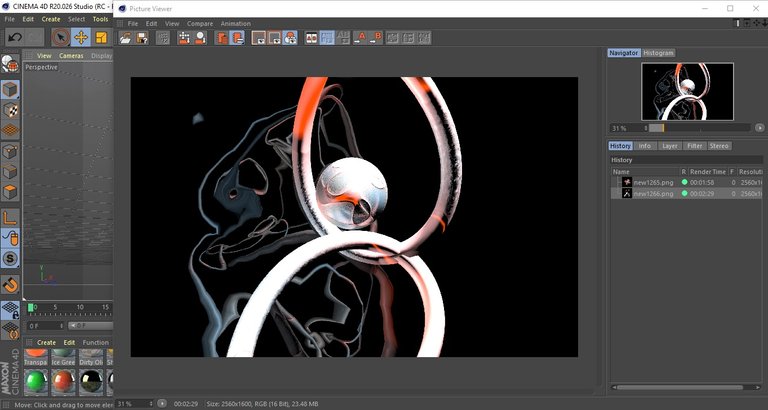Select the Workplane orange grid icon
The height and width of the screenshot is (410, 768).
click(10, 131)
